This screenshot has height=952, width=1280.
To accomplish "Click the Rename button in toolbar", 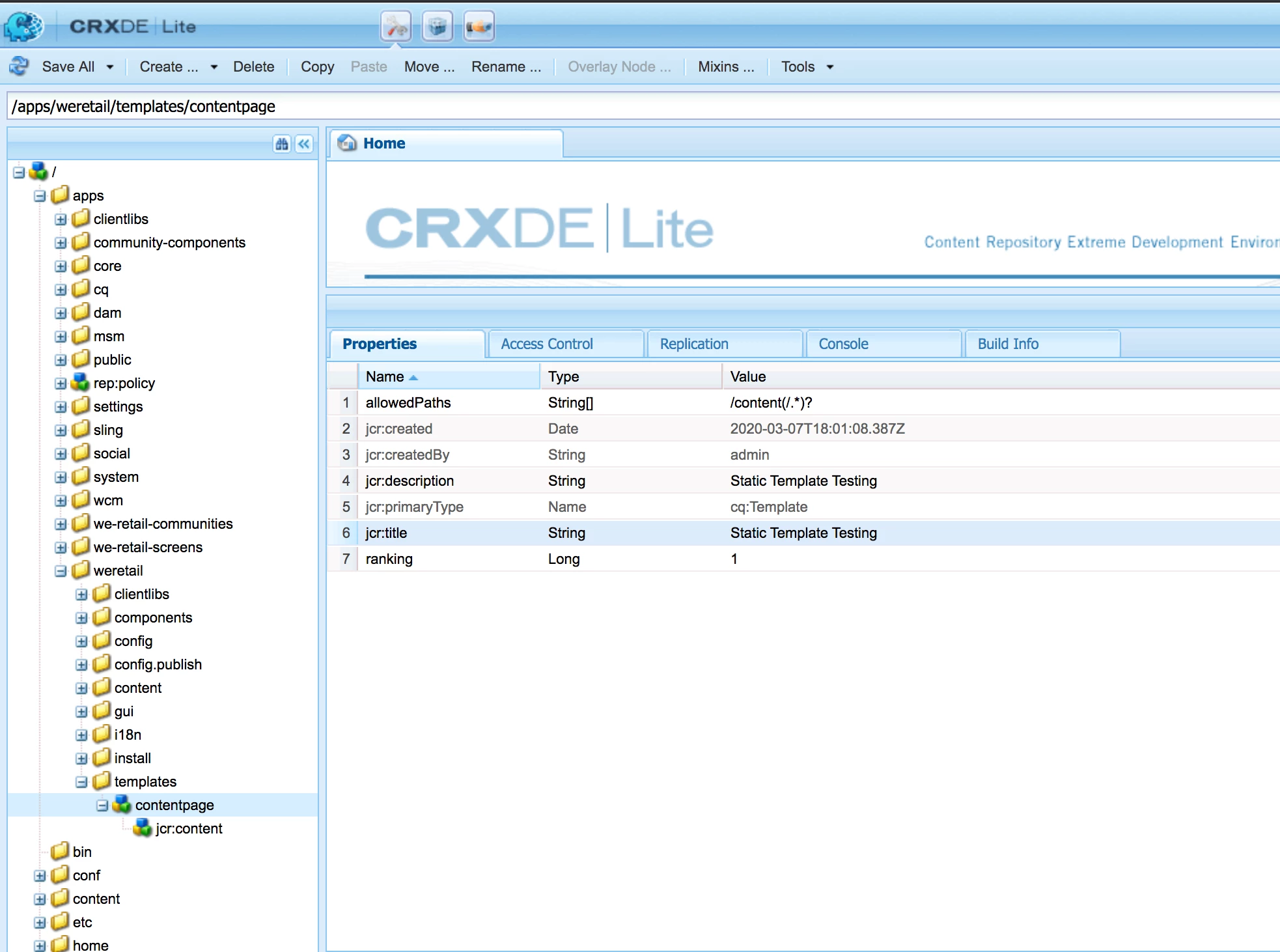I will tap(506, 66).
